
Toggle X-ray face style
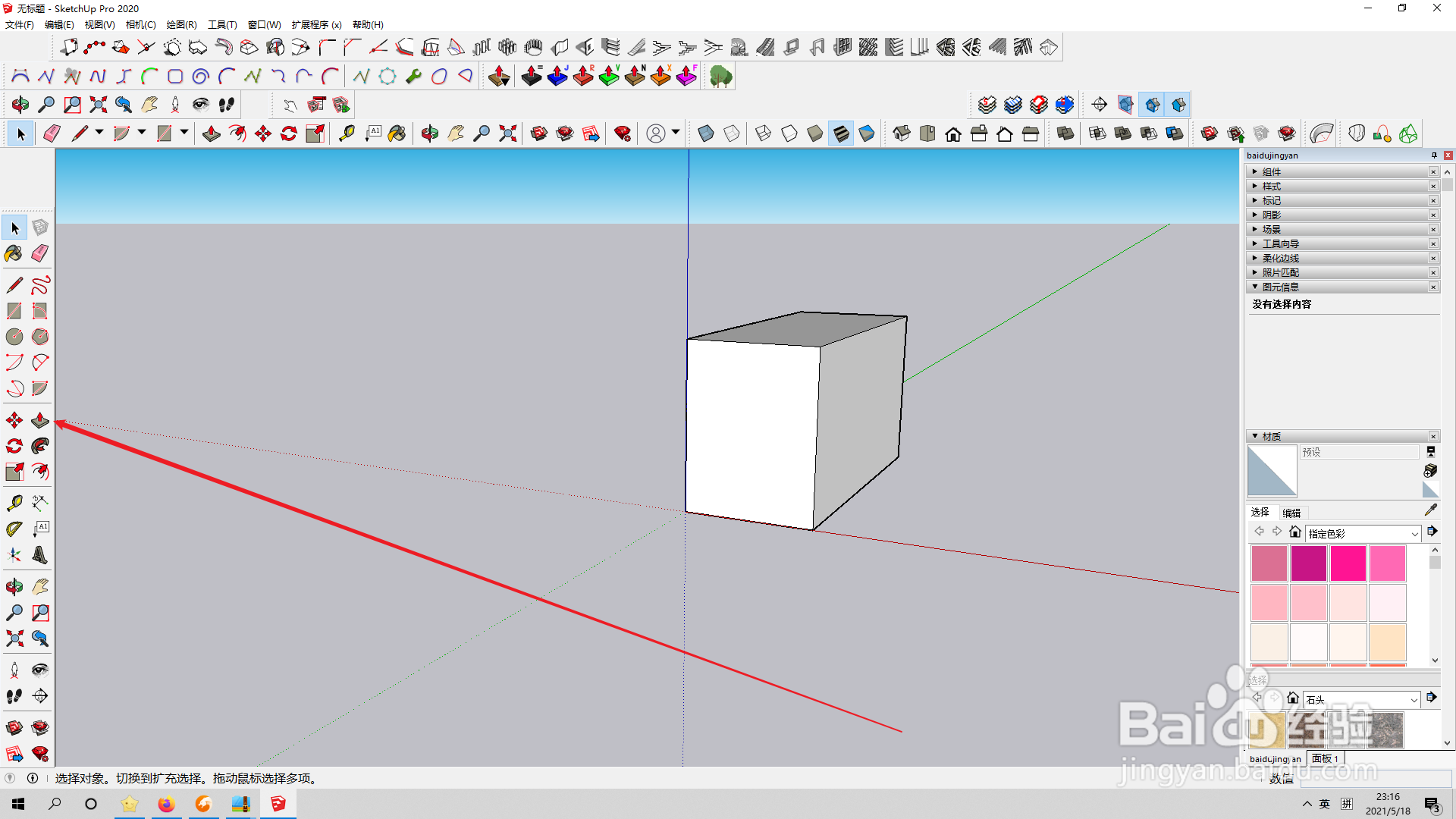pyautogui.click(x=705, y=134)
